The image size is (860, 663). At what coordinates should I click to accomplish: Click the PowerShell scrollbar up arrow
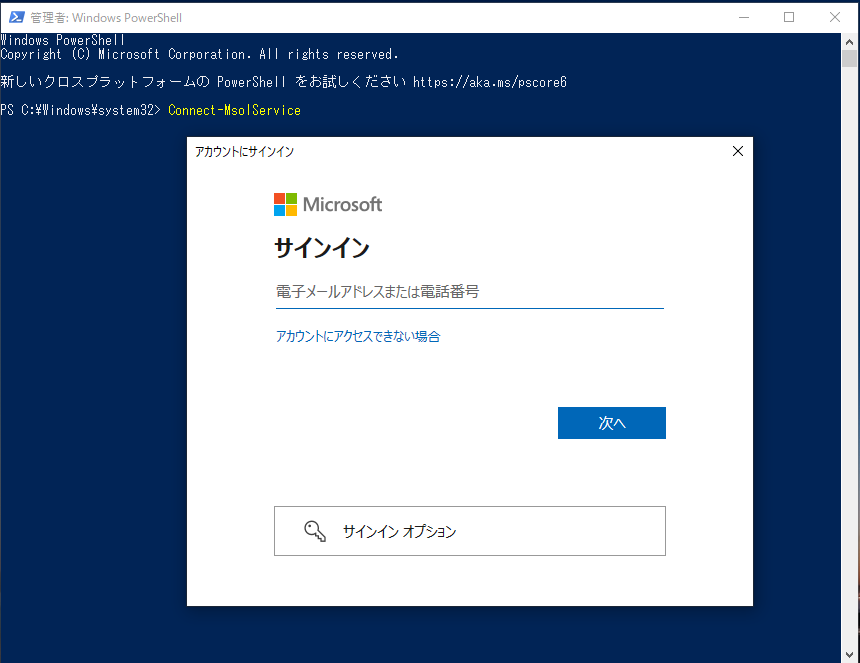pos(849,42)
